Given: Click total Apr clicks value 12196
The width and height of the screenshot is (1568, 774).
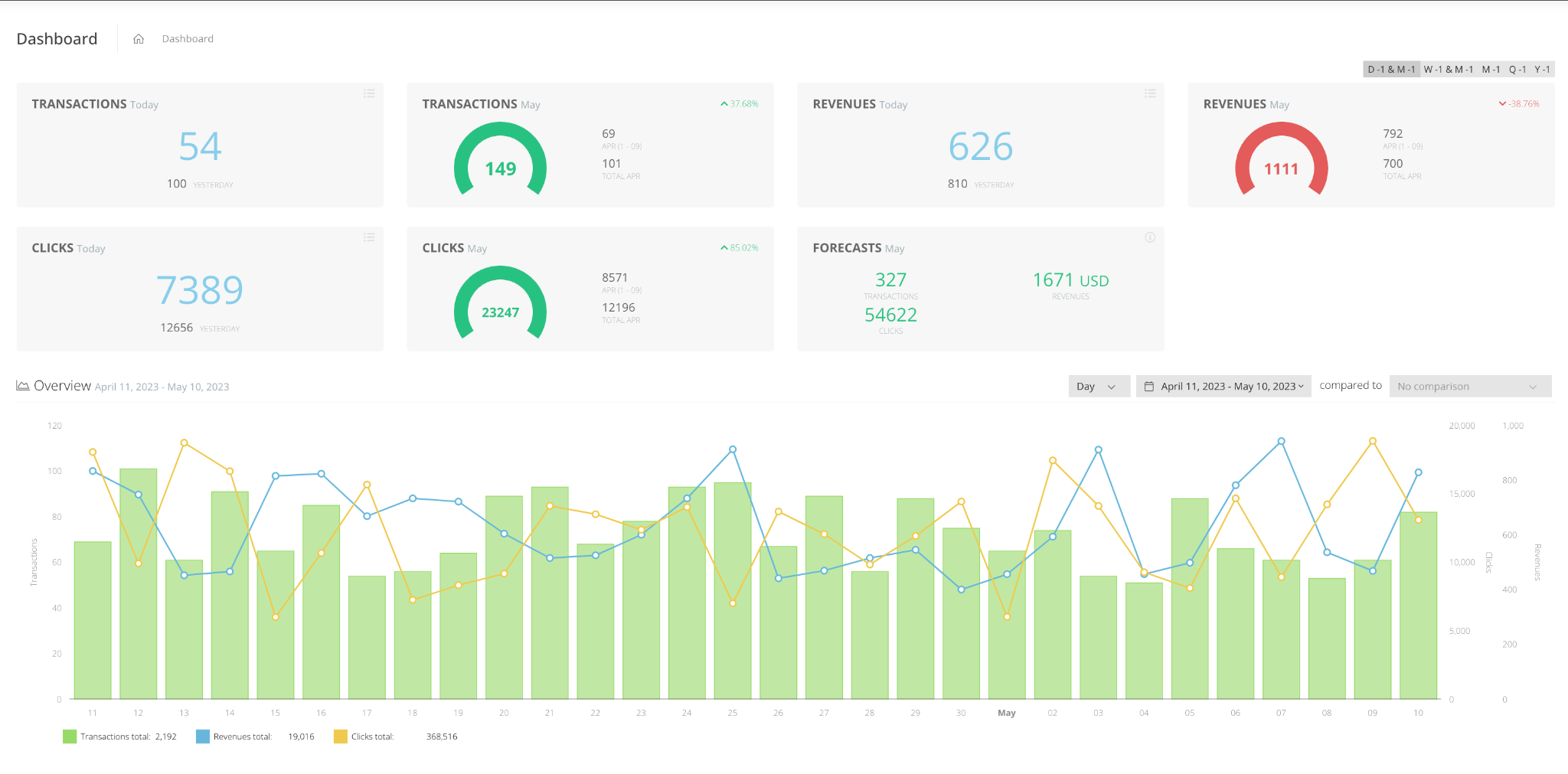Looking at the screenshot, I should tap(619, 308).
